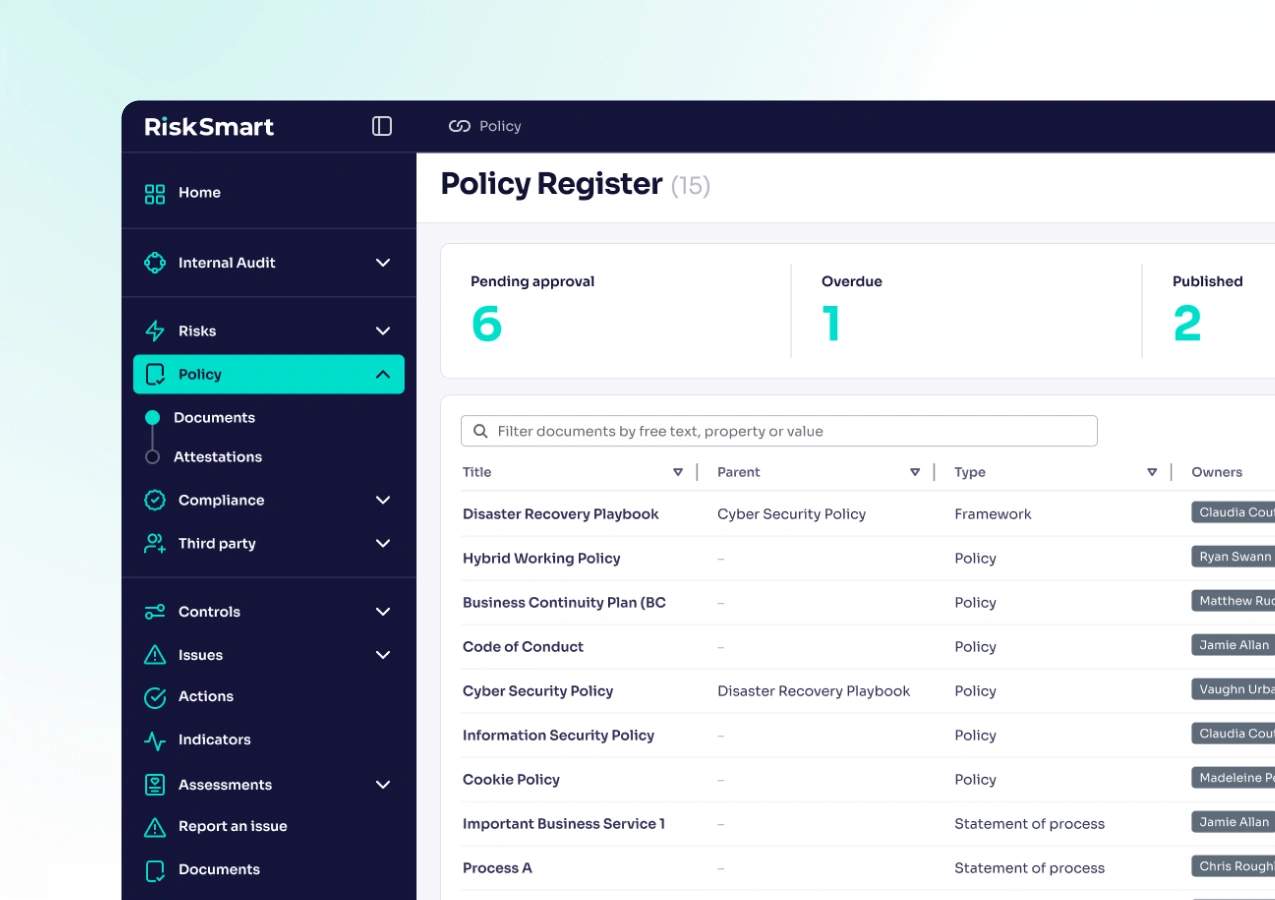Click the Vaughn Urba owner tag
Image resolution: width=1275 pixels, height=900 pixels.
[1234, 689]
